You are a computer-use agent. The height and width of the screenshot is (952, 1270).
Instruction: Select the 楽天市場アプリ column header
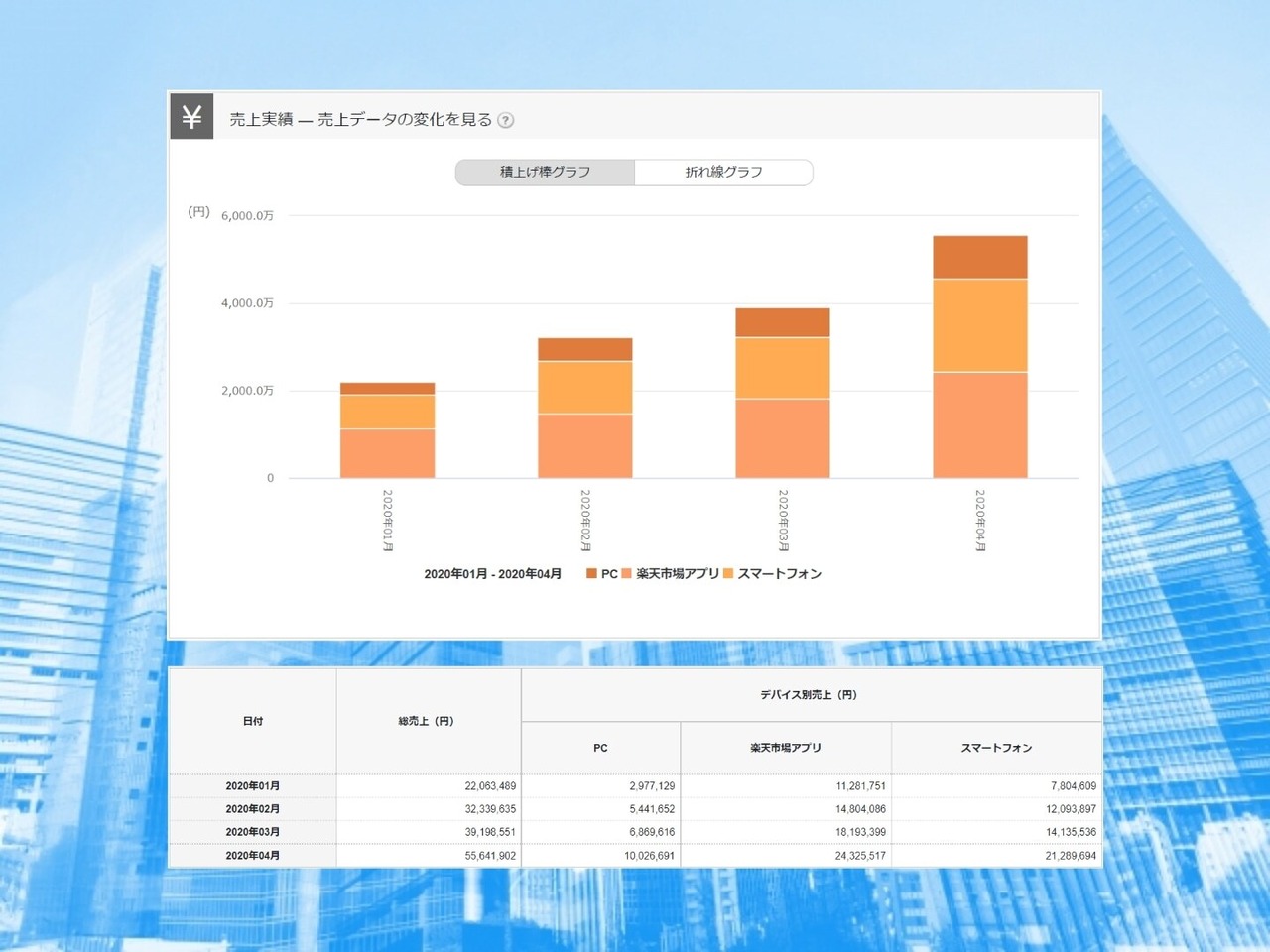pos(786,748)
